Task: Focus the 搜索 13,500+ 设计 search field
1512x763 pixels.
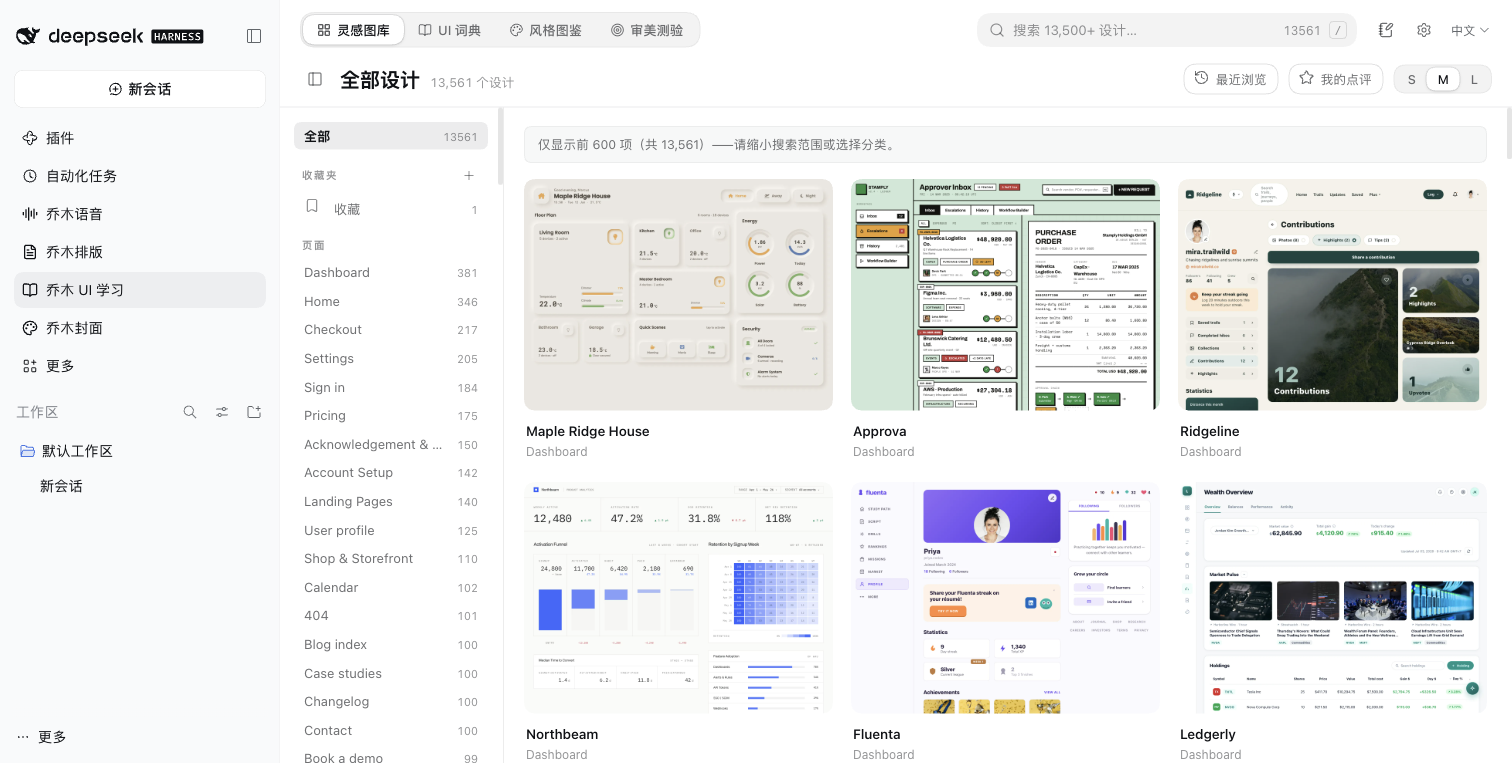Action: (1167, 30)
